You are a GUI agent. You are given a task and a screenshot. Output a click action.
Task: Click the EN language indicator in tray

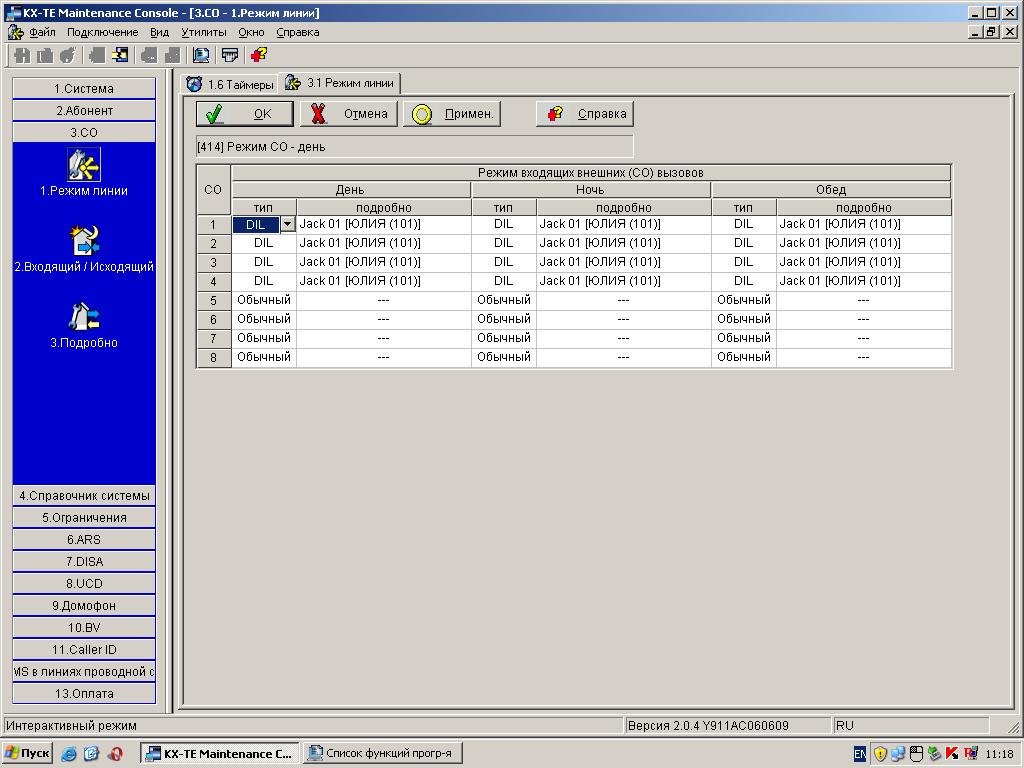pos(860,754)
